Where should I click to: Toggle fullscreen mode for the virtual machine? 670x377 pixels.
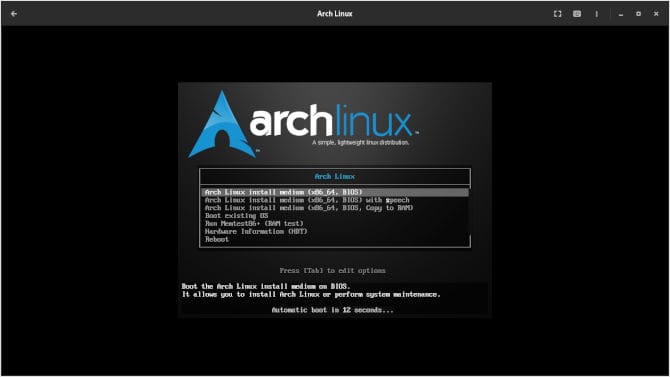tap(558, 14)
